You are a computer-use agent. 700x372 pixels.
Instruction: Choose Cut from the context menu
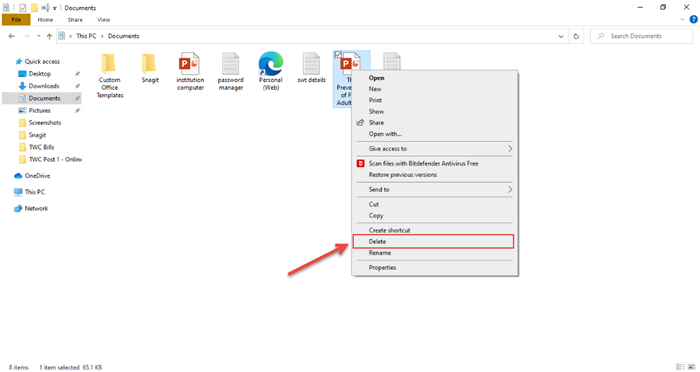click(435, 205)
